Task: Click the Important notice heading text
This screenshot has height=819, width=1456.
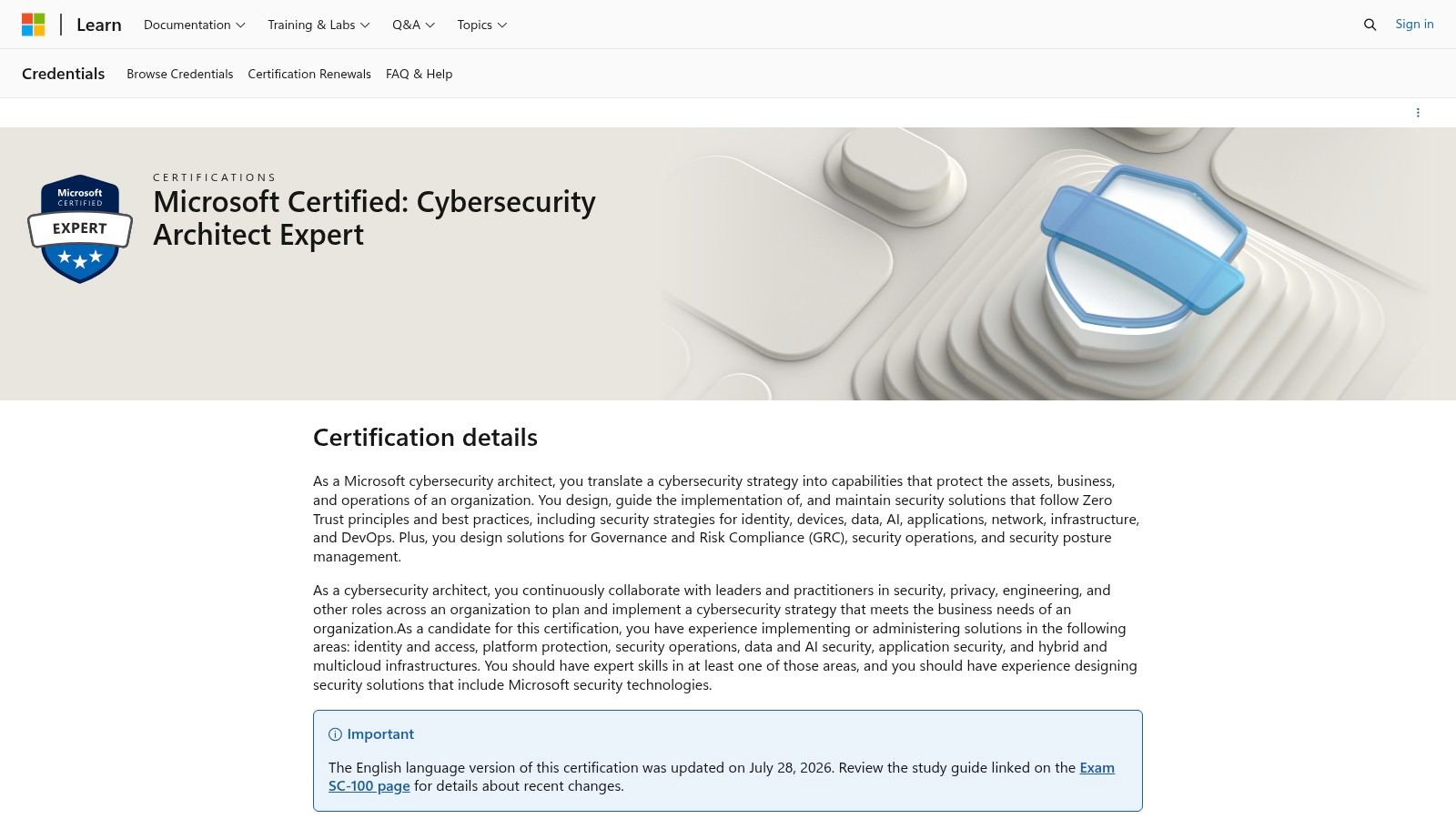Action: (x=380, y=734)
